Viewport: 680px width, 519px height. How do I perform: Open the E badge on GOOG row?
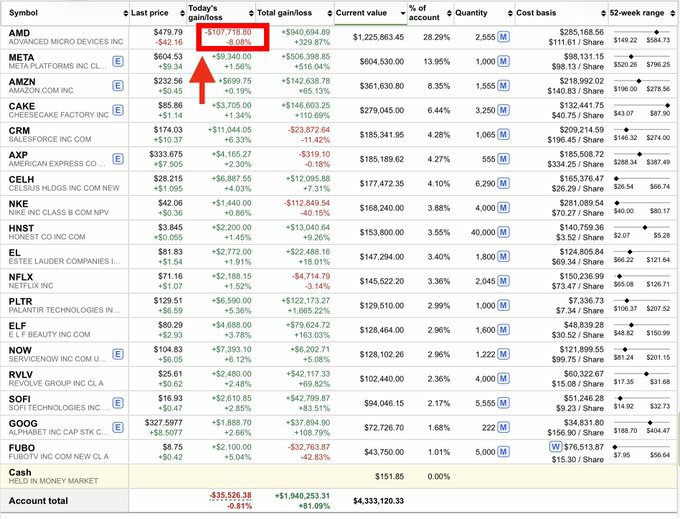click(118, 428)
